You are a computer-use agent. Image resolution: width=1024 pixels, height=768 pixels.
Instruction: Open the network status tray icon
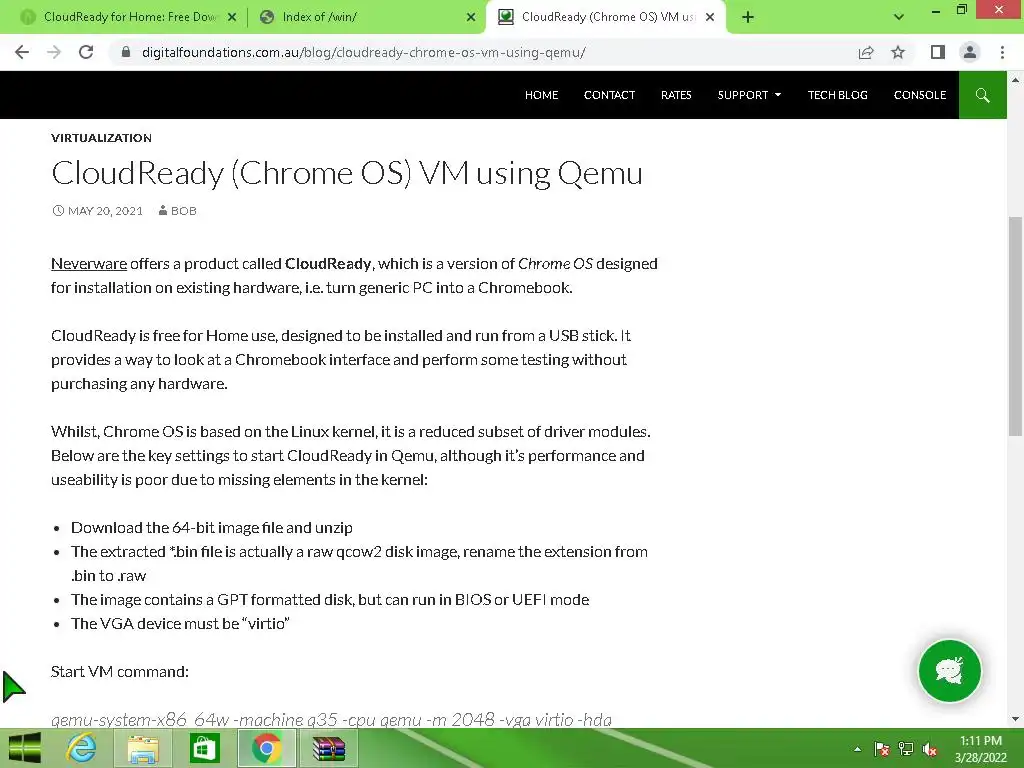[906, 749]
